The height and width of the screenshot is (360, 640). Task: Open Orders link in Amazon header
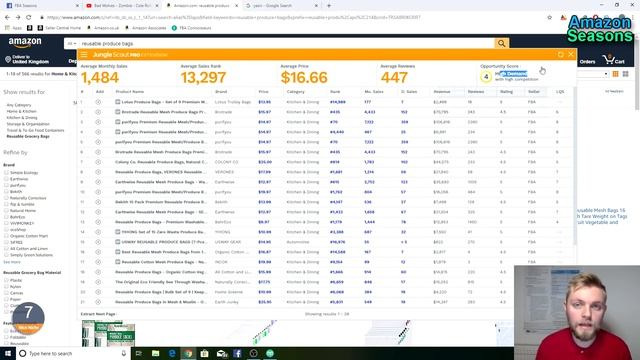587,62
